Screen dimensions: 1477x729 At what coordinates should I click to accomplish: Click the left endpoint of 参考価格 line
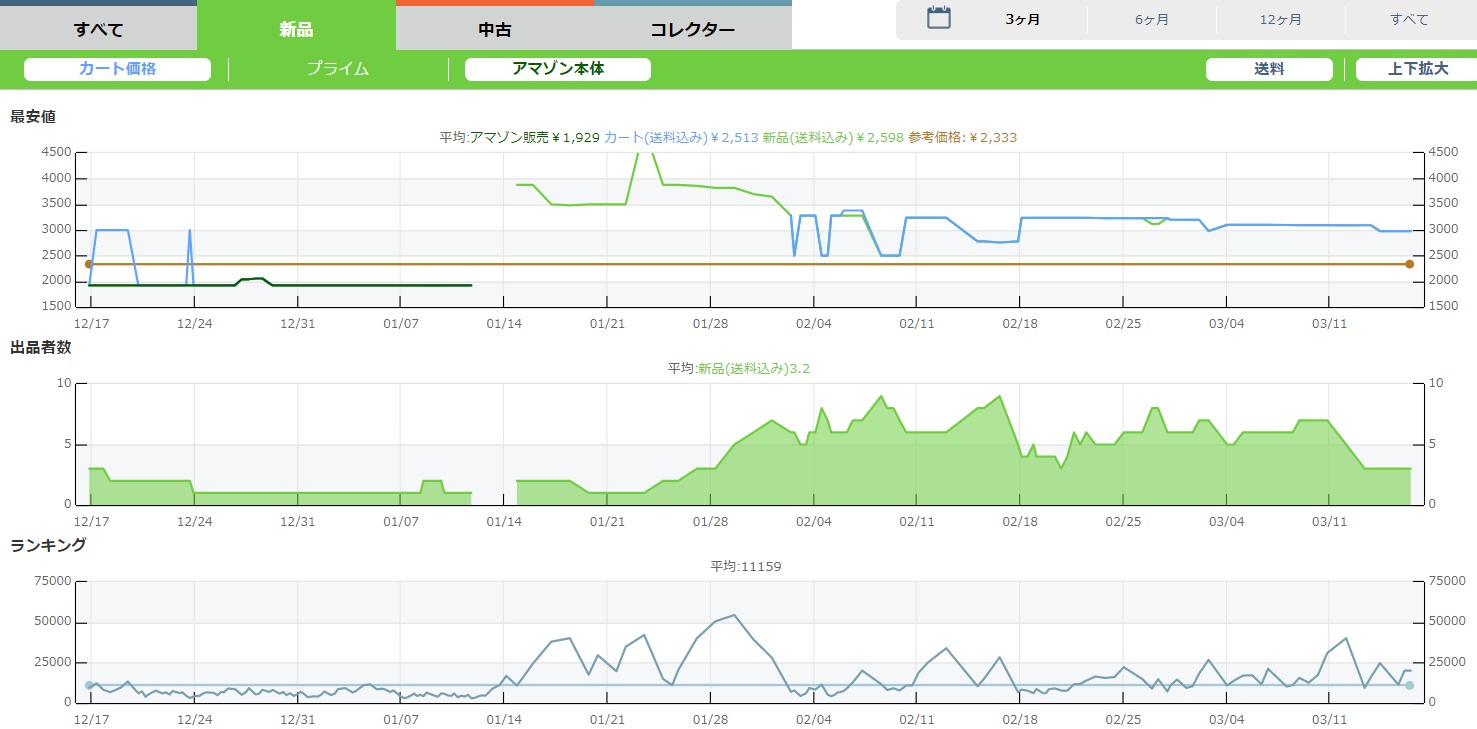(x=89, y=264)
